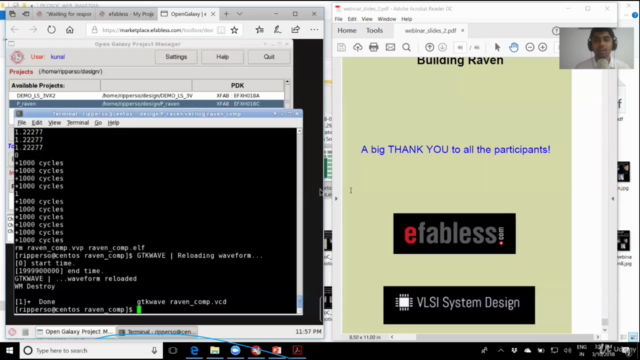Open Acrobat Edit menu

(352, 19)
